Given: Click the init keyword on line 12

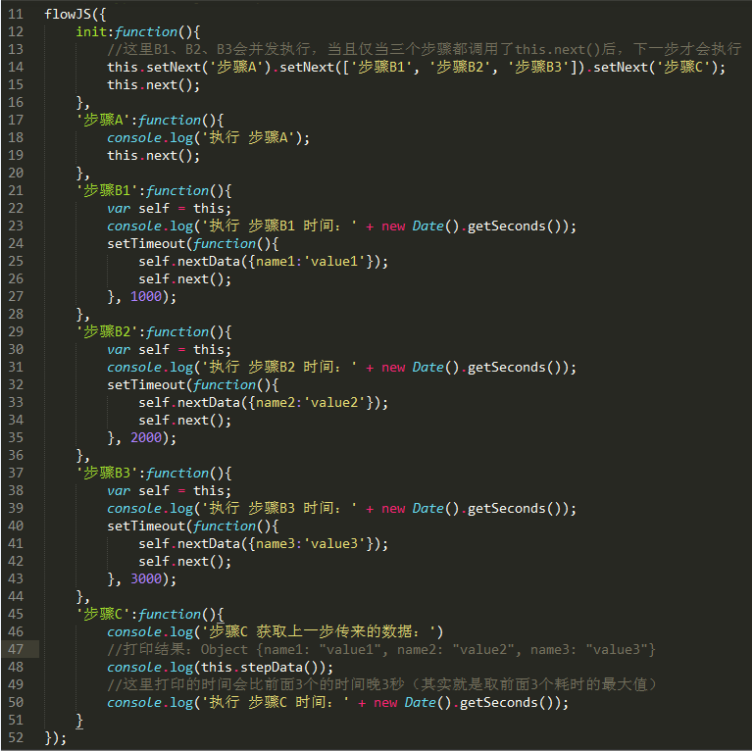Looking at the screenshot, I should [x=90, y=32].
